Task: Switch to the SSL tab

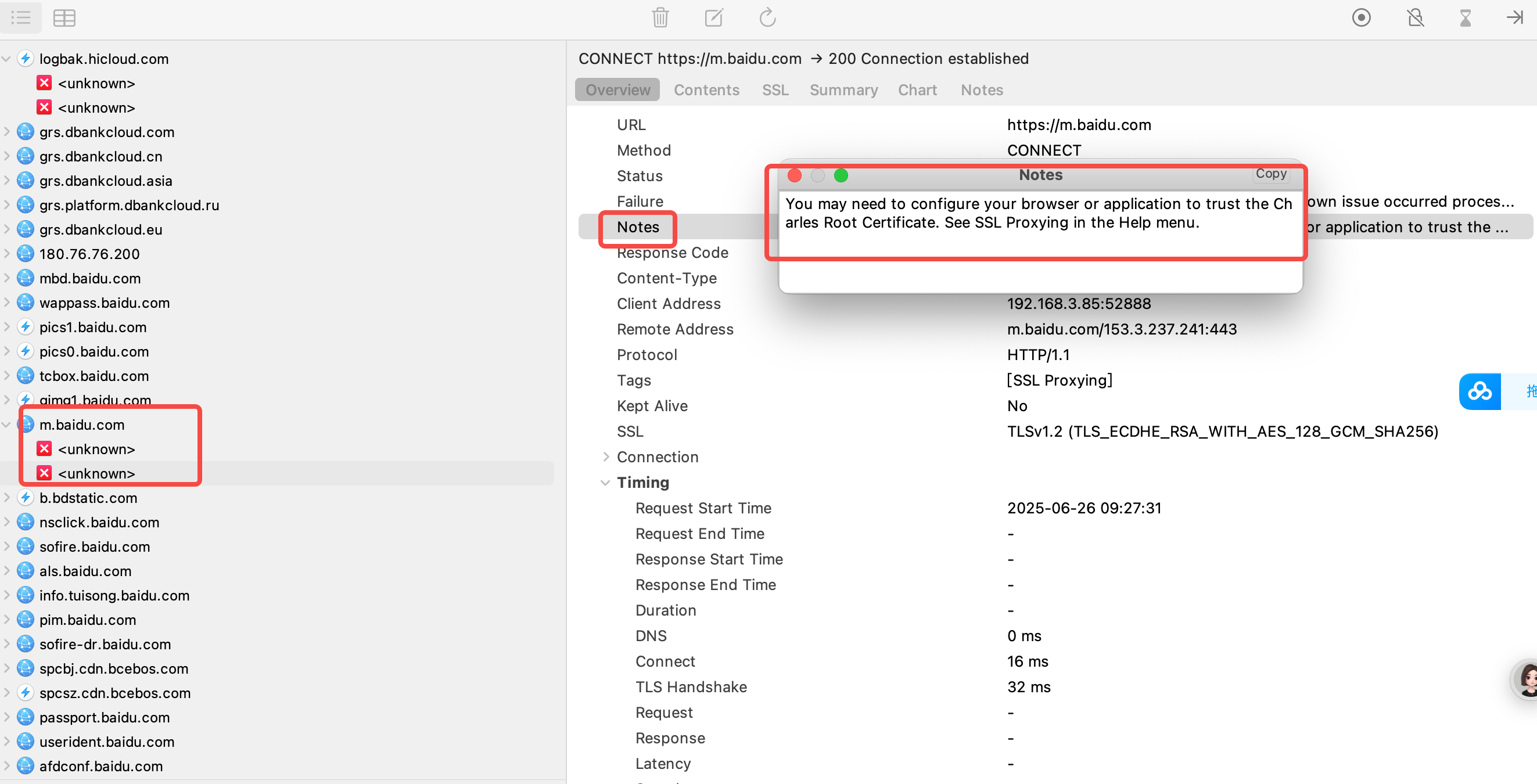Action: 774,90
